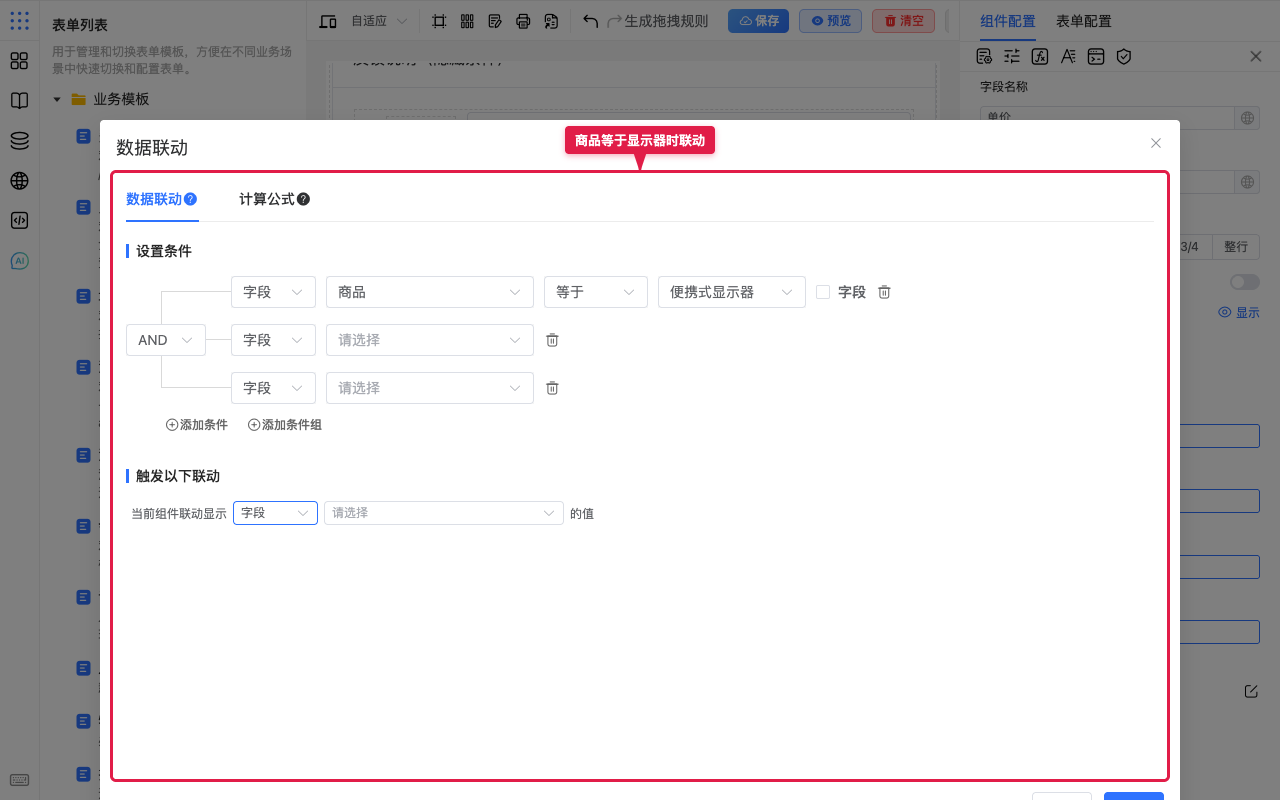Open 请选择 dropdown before 的值

point(444,513)
